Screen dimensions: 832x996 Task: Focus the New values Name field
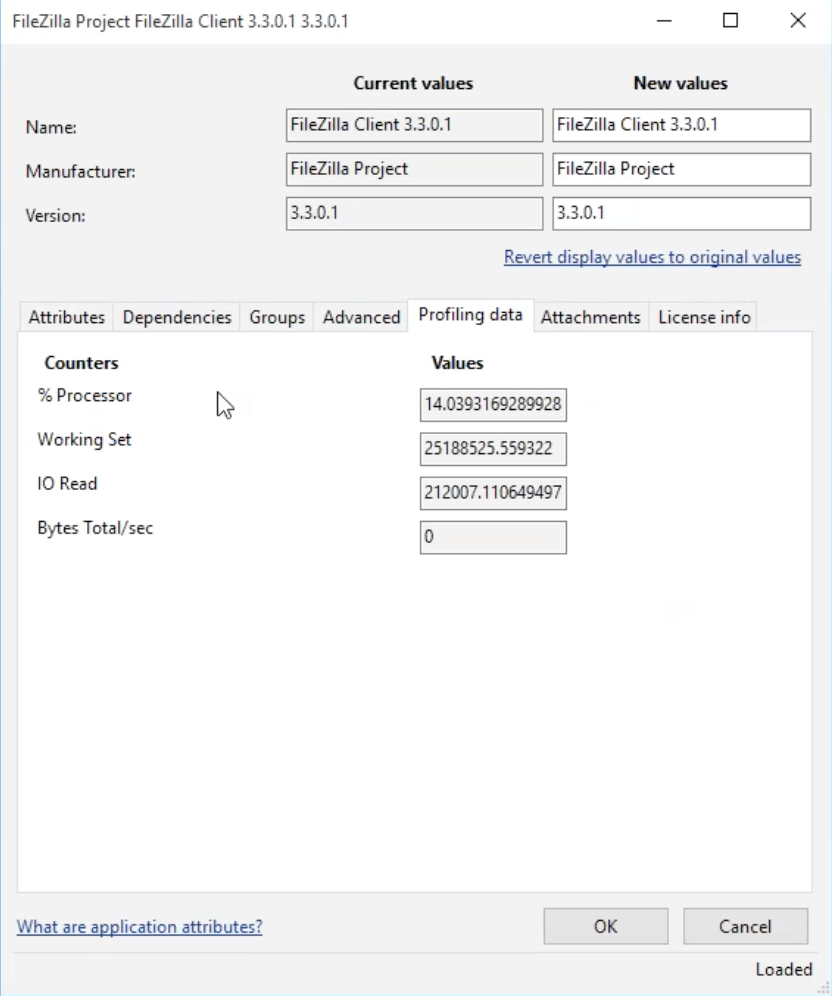[x=681, y=125]
